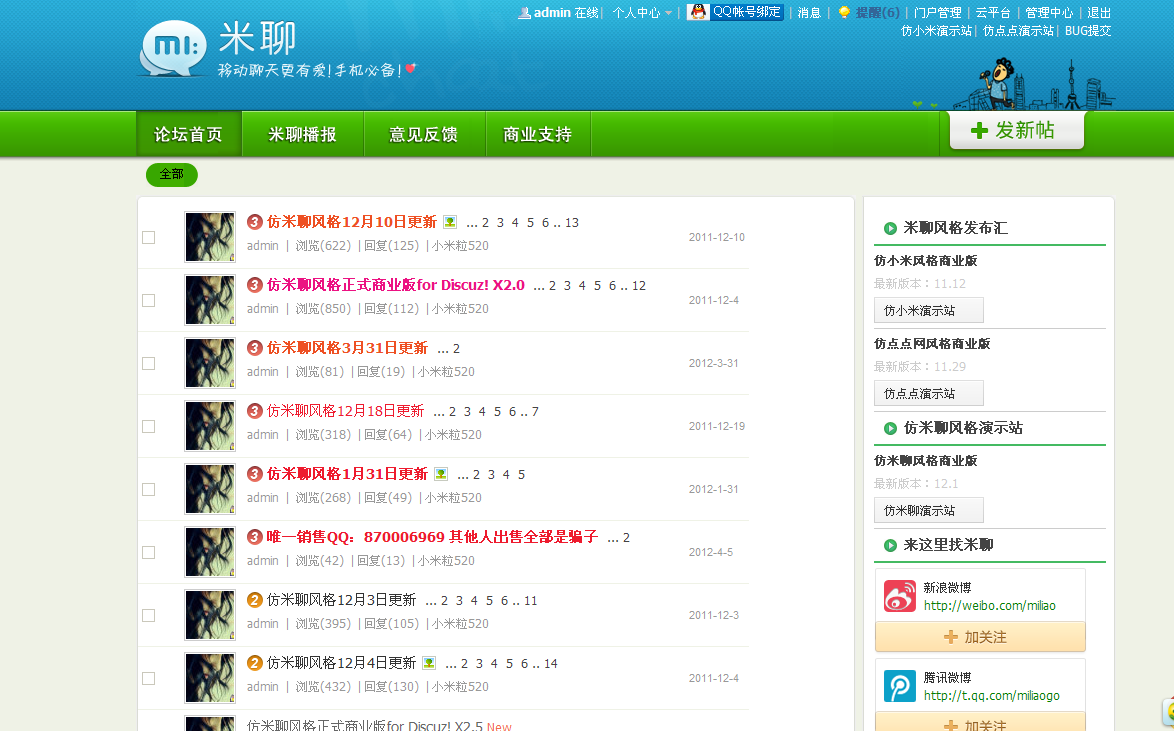Click image attachment icon on 12月10日更新 thread

pos(450,222)
